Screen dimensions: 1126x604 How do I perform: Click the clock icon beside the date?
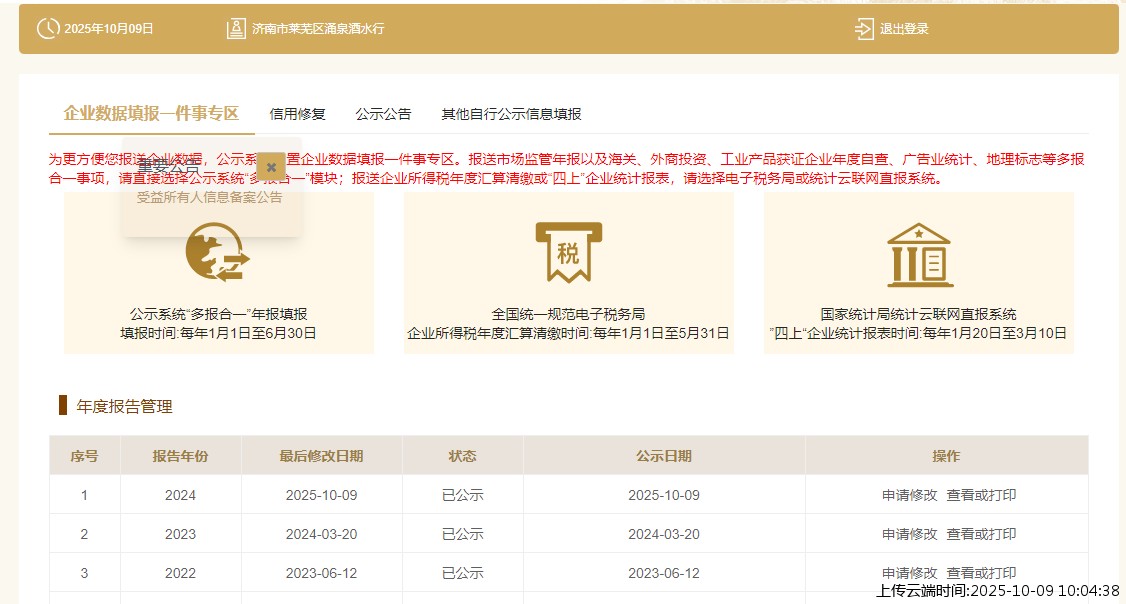pyautogui.click(x=47, y=29)
